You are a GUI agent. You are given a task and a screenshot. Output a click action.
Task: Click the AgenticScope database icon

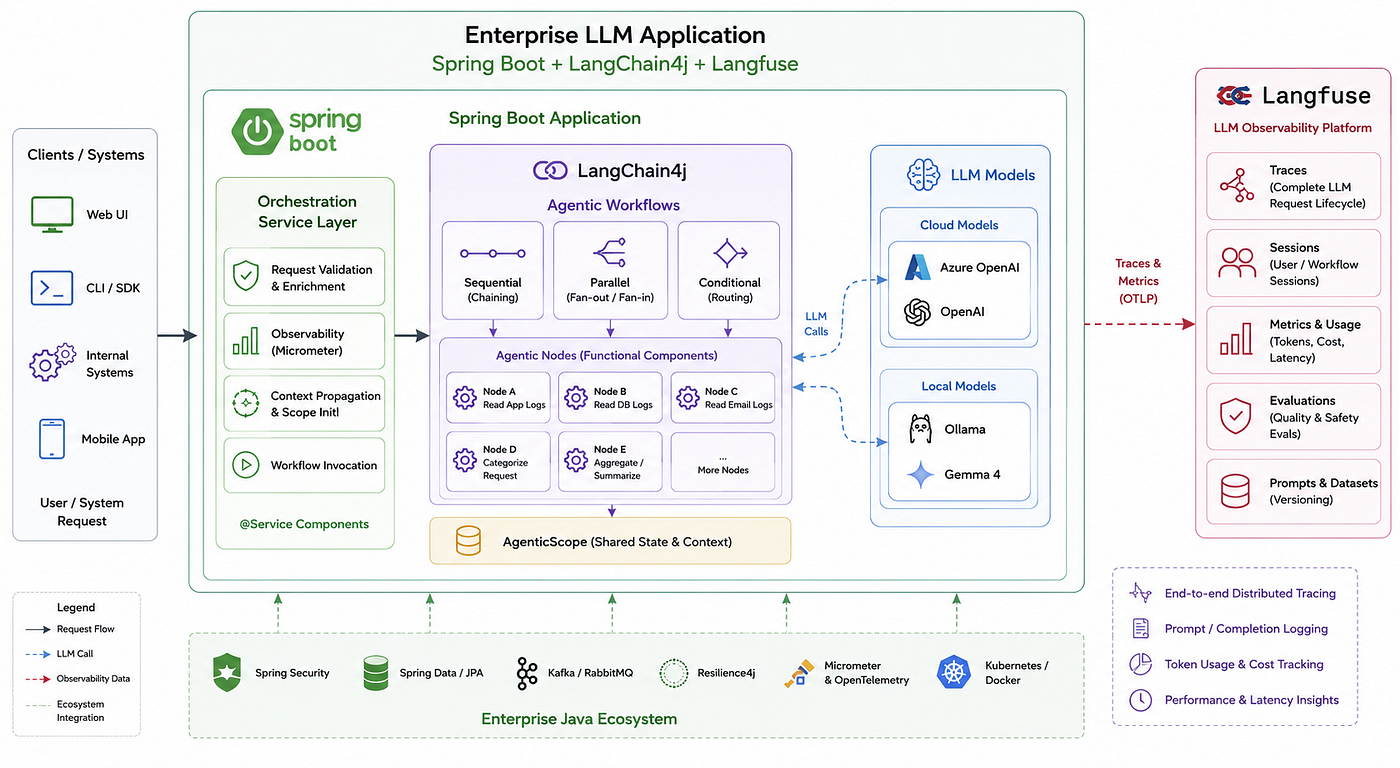468,541
